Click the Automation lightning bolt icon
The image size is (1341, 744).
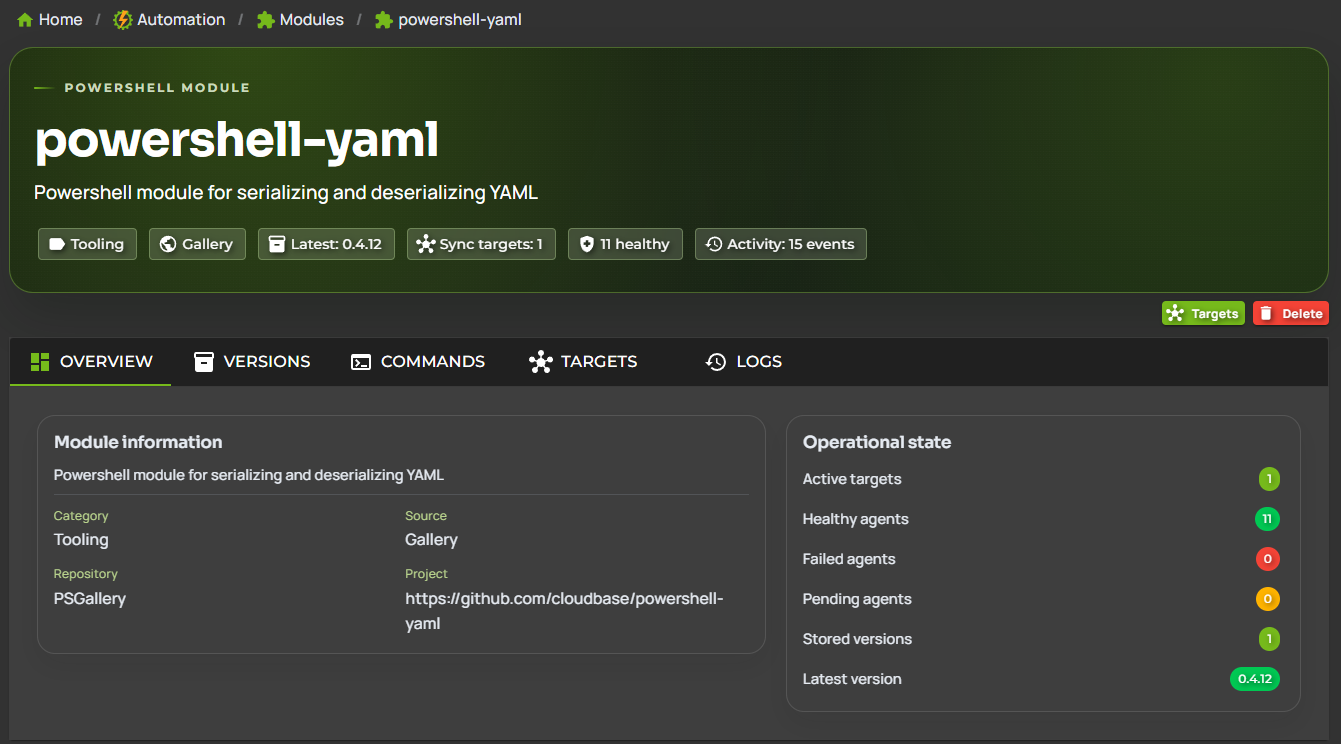click(x=123, y=20)
